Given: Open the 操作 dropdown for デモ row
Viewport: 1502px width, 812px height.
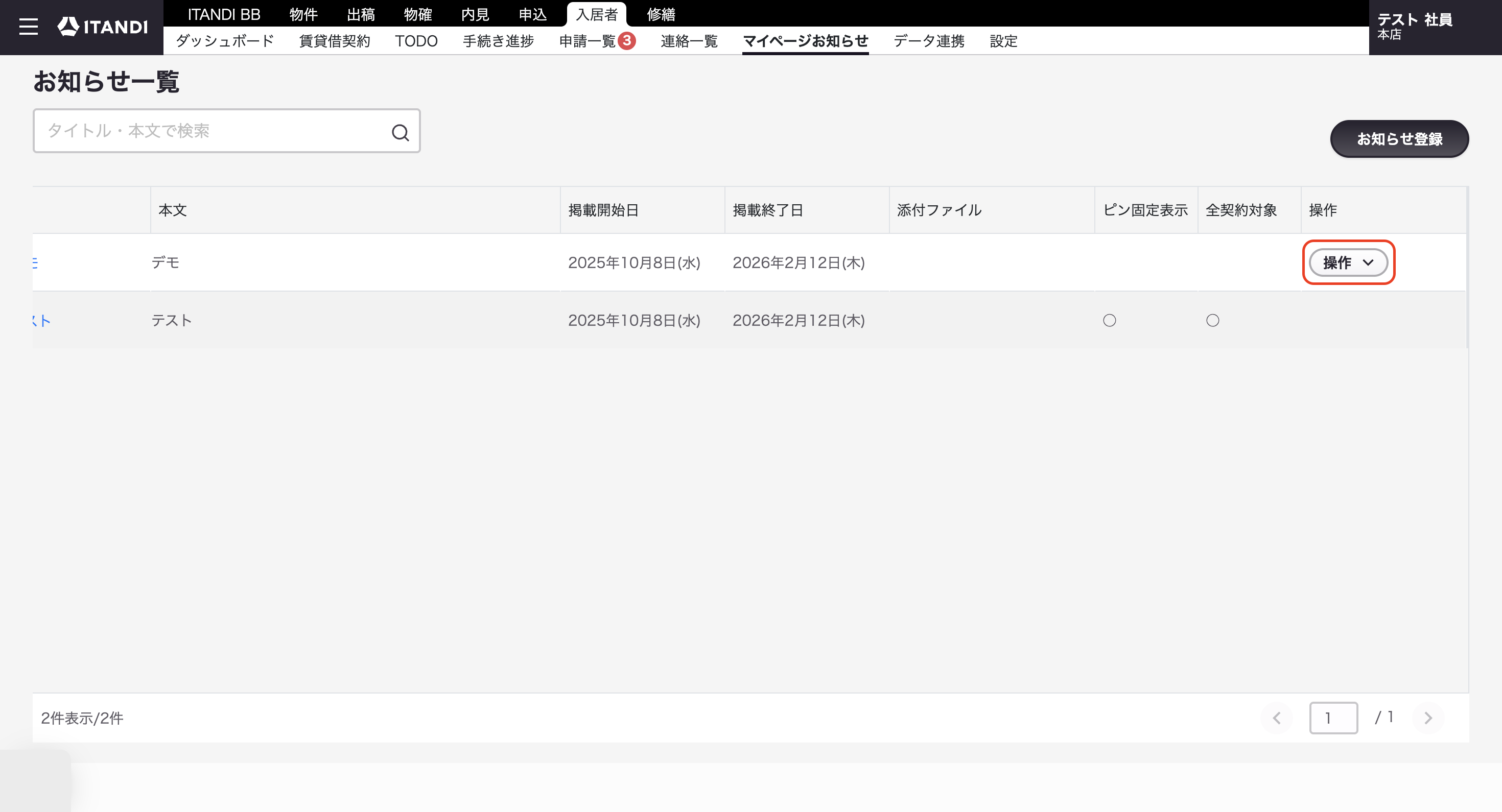Looking at the screenshot, I should coord(1348,262).
